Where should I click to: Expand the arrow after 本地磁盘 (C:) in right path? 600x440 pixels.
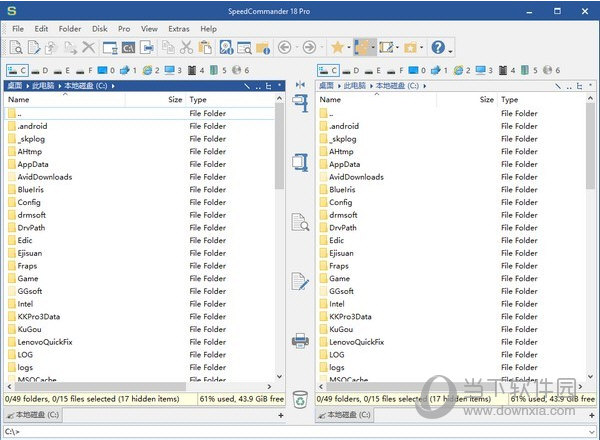425,86
